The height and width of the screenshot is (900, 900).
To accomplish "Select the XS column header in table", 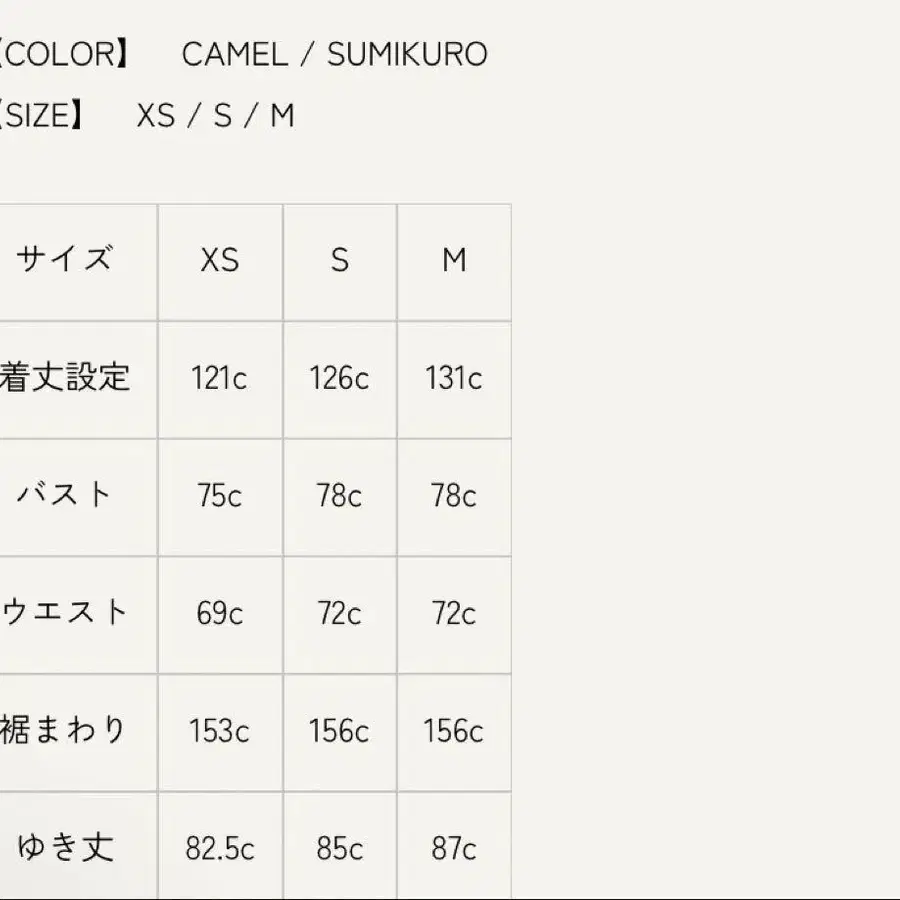I will click(x=219, y=261).
